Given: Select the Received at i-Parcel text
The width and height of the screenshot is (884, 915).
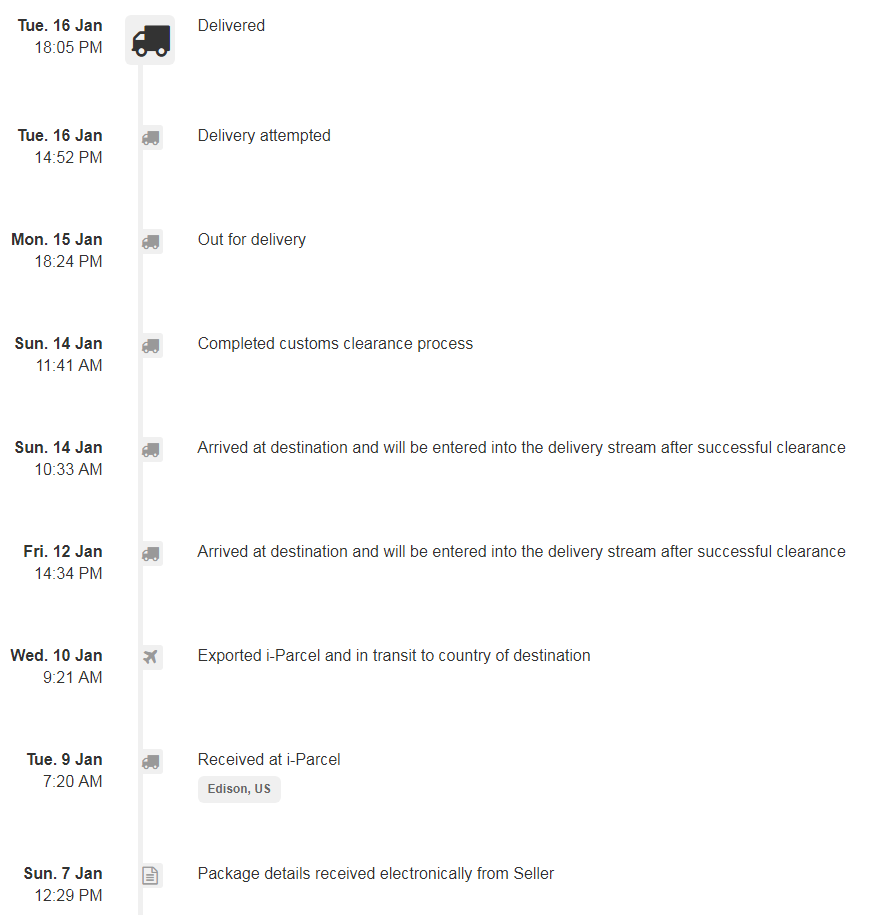Looking at the screenshot, I should pyautogui.click(x=269, y=759).
